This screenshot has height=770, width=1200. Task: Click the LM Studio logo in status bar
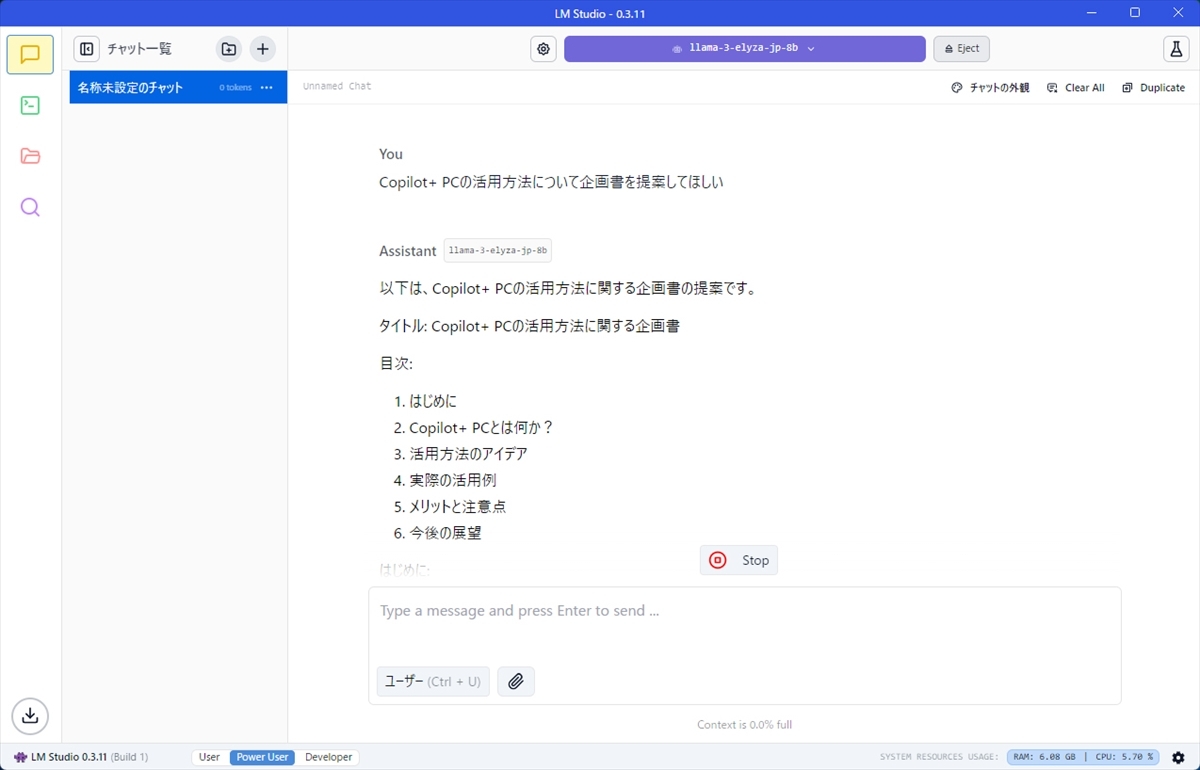20,757
